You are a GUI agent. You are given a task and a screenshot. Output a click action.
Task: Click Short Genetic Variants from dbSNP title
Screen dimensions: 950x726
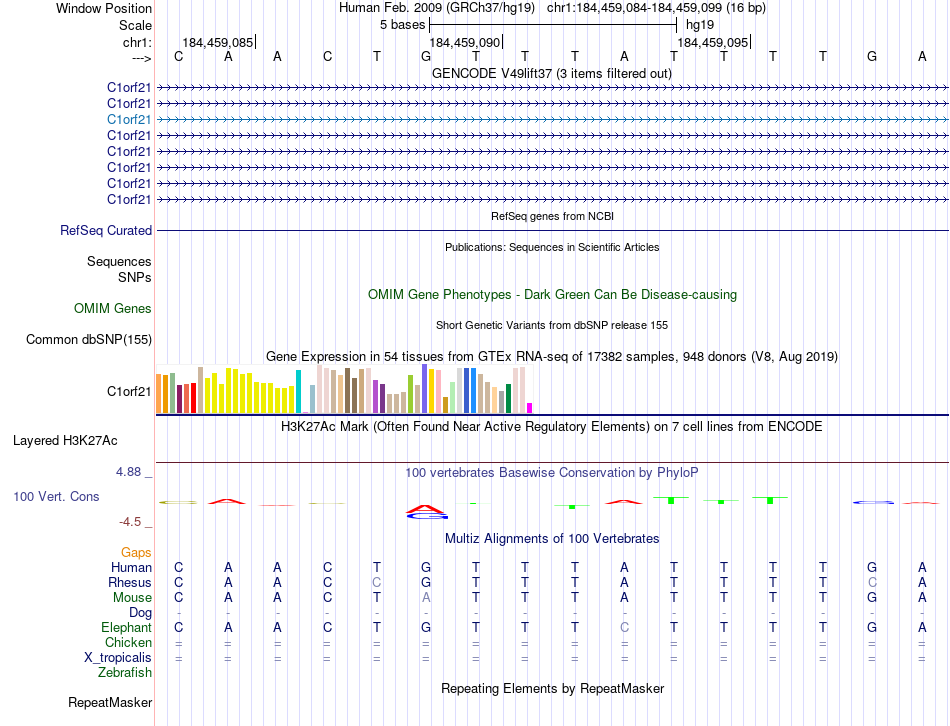coord(552,325)
